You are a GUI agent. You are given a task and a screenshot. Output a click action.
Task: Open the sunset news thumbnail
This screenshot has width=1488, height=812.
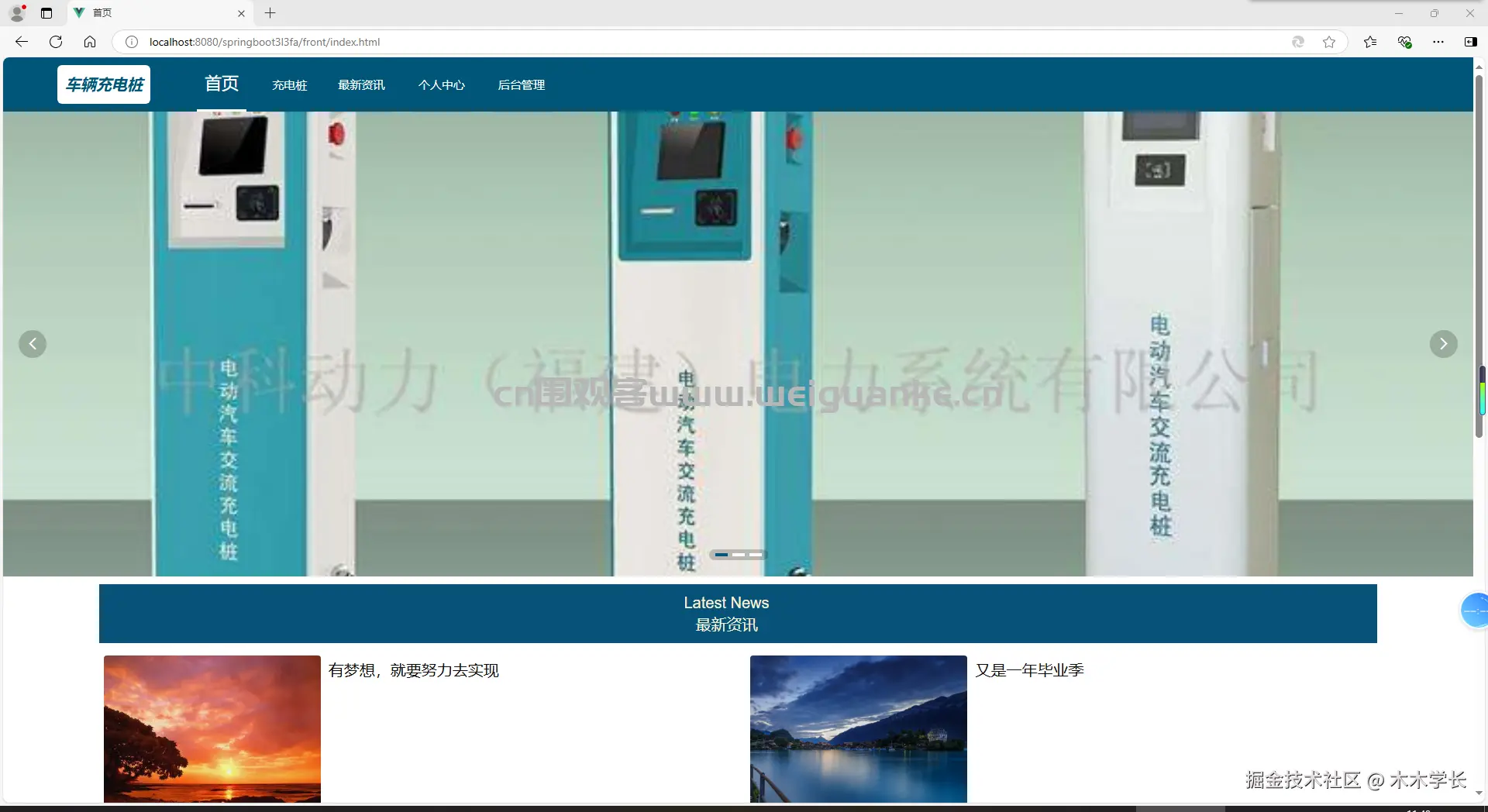212,729
